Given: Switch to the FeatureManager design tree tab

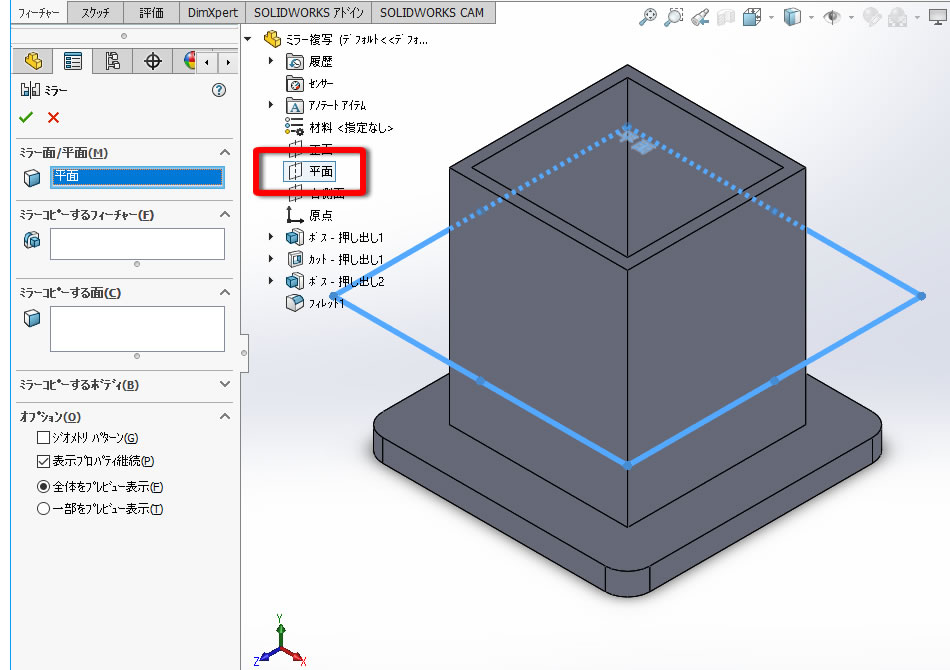Looking at the screenshot, I should point(33,61).
